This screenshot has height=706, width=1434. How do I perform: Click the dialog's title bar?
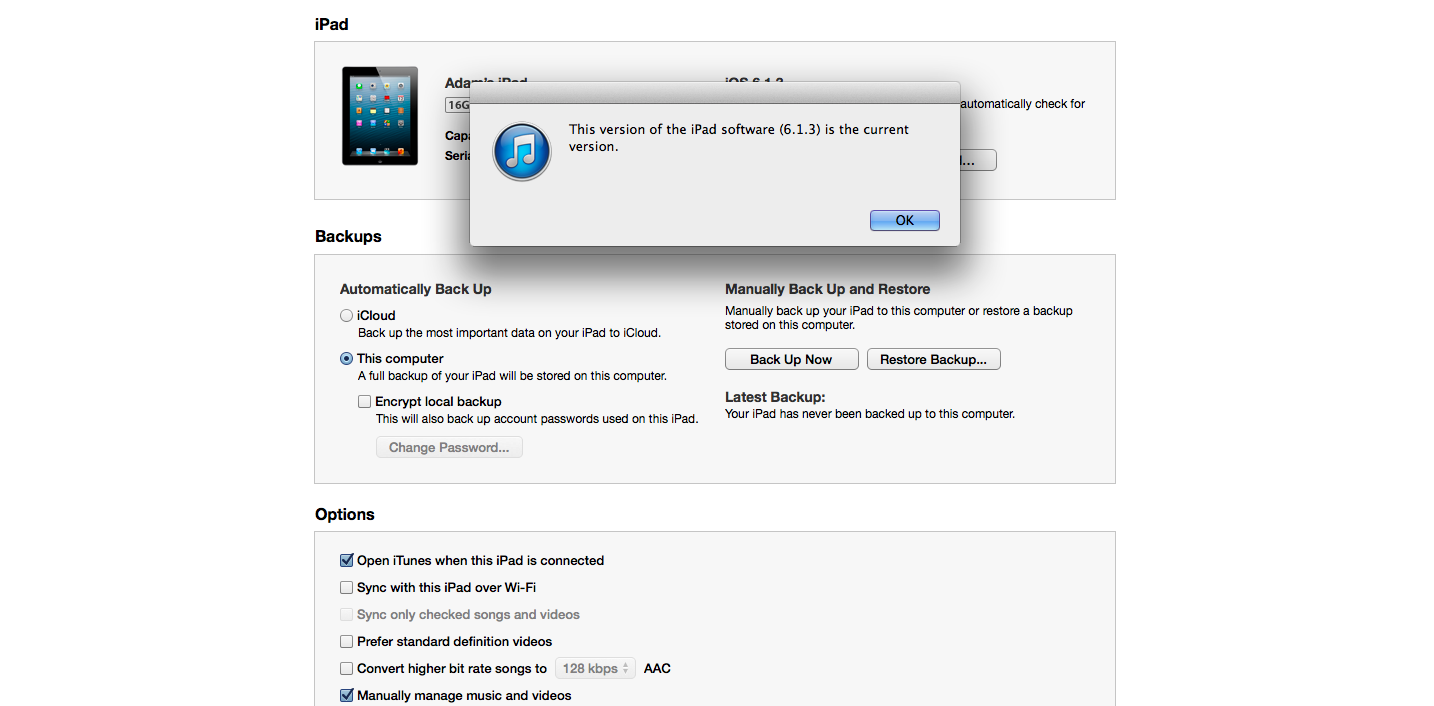pos(715,92)
